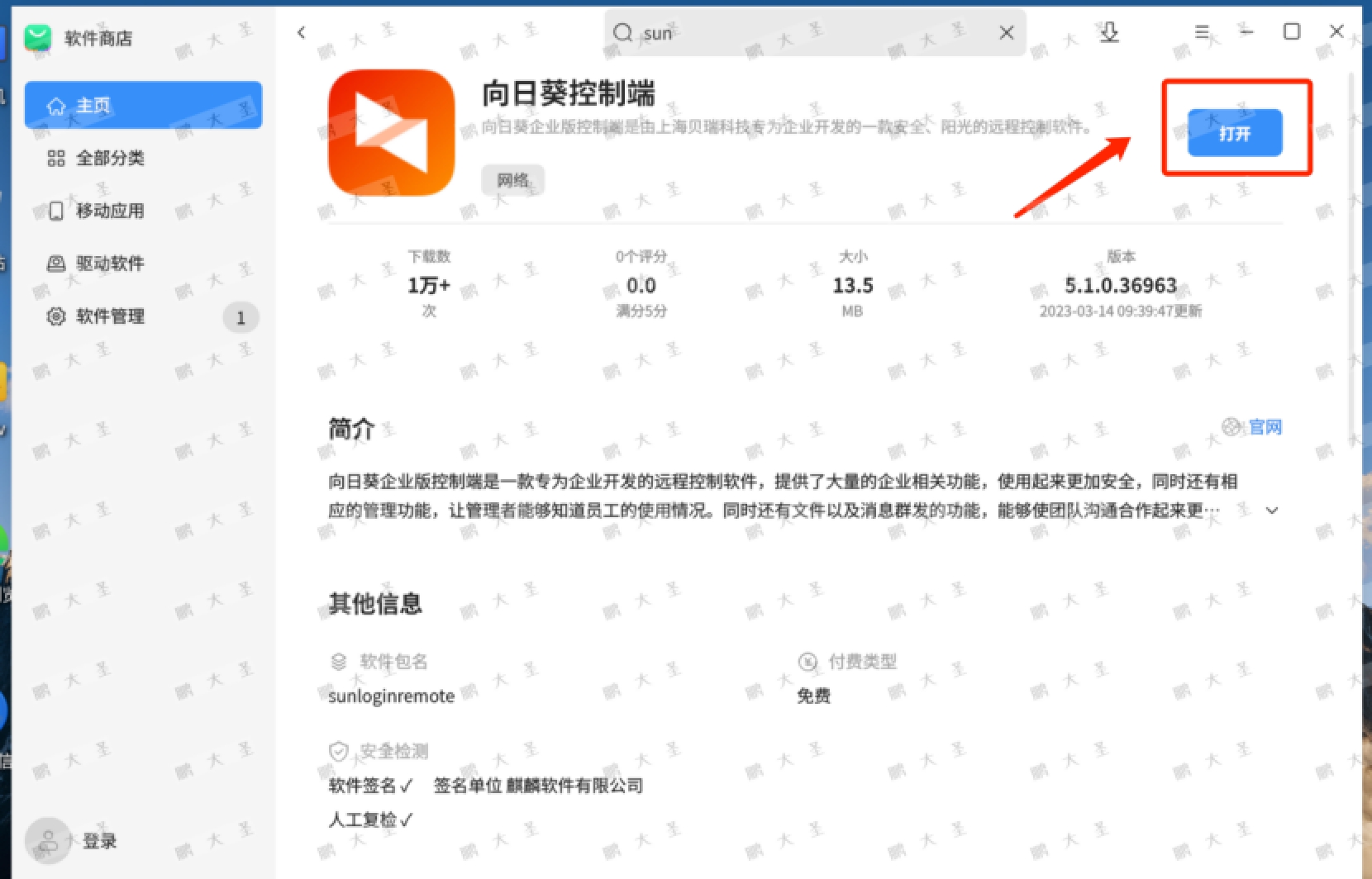Screen dimensions: 1372x879
Task: Close the software store window
Action: [x=1336, y=31]
